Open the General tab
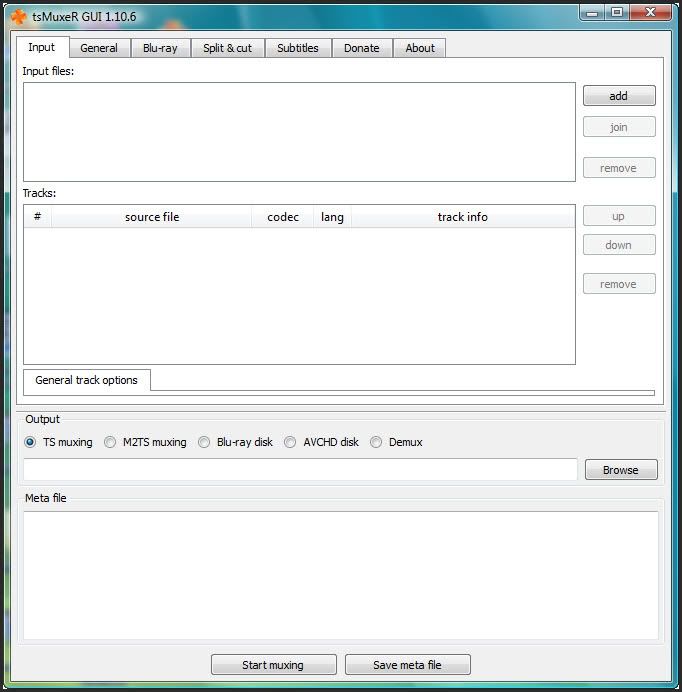The width and height of the screenshot is (682, 692). coord(99,48)
